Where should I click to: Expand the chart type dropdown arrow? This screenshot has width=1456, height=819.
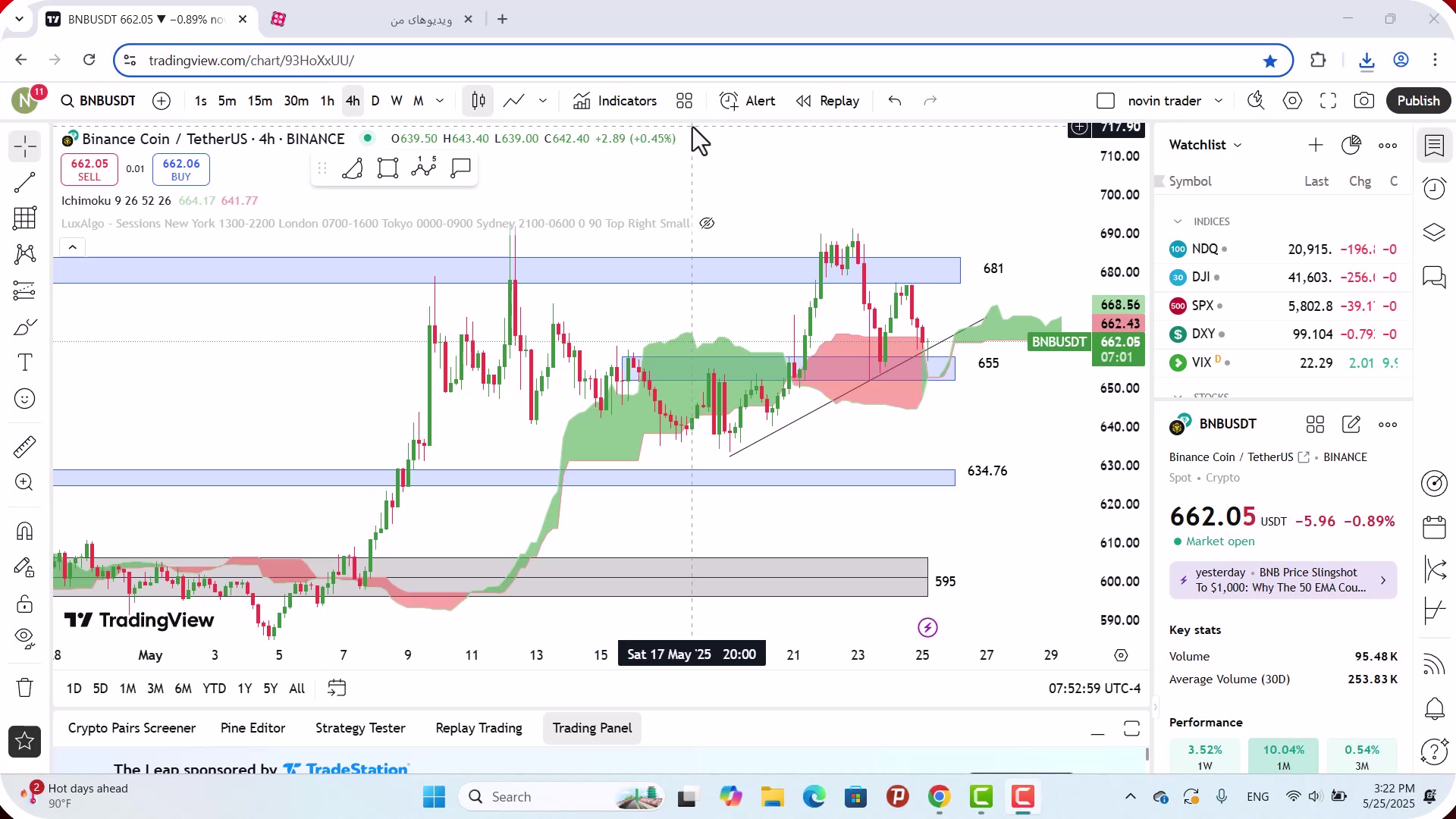point(543,101)
